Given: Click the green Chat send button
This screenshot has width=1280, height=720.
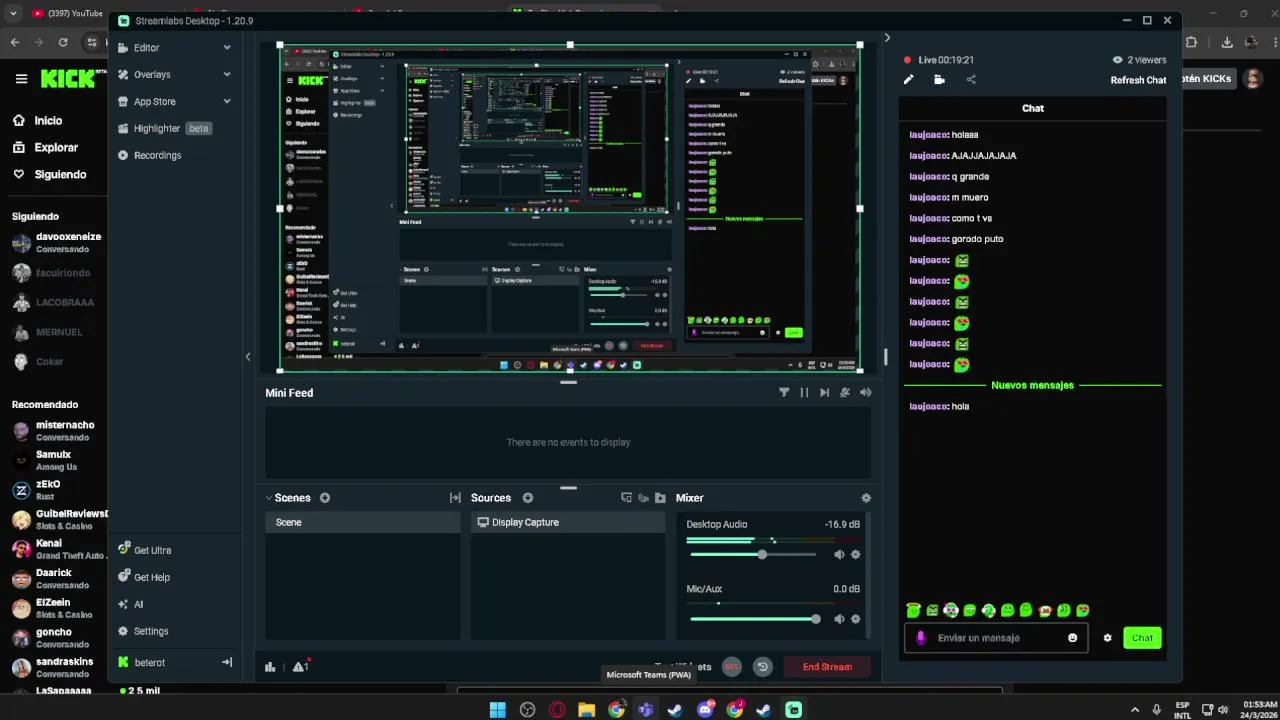Looking at the screenshot, I should pyautogui.click(x=1142, y=638).
